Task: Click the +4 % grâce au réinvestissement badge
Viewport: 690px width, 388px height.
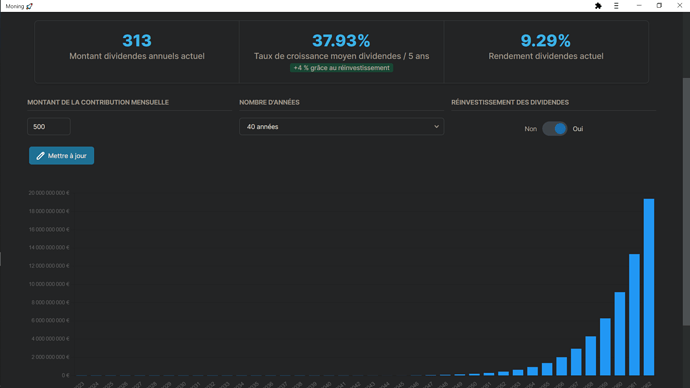Action: click(x=341, y=68)
